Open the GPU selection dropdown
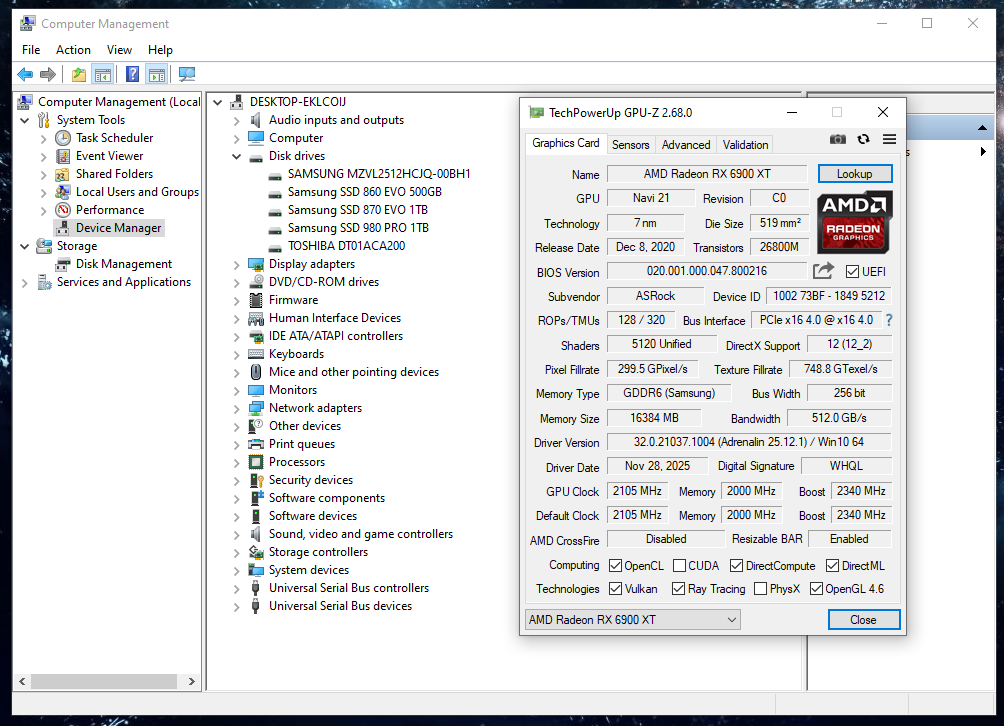Image resolution: width=1004 pixels, height=726 pixels. tap(632, 620)
